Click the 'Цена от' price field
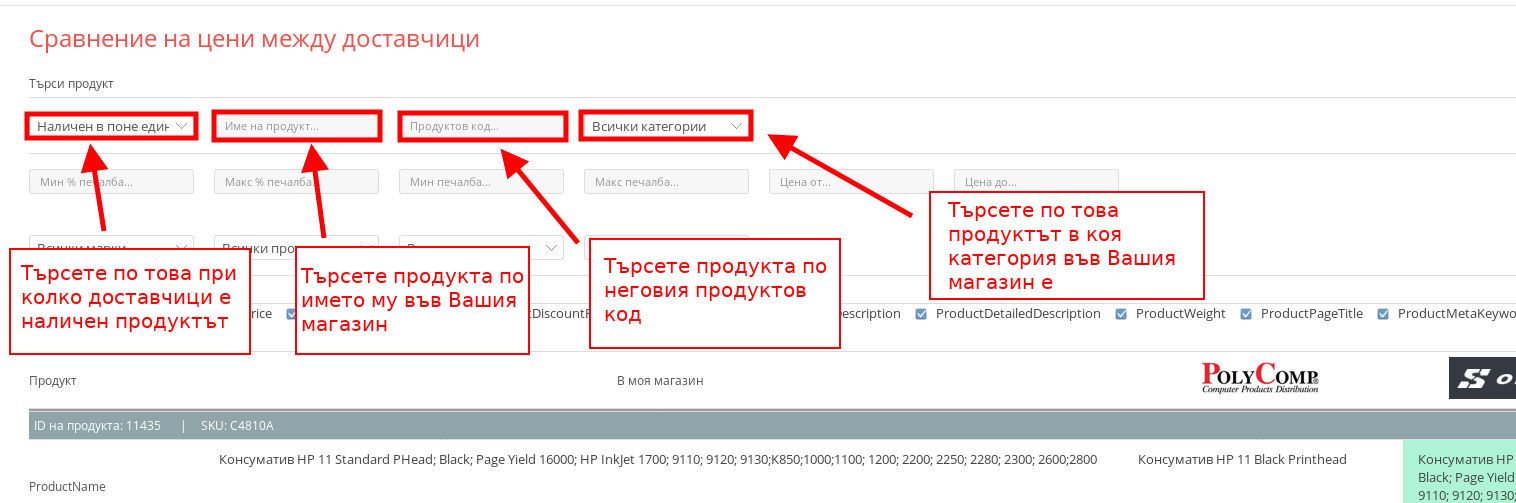The image size is (1516, 503). tap(851, 182)
